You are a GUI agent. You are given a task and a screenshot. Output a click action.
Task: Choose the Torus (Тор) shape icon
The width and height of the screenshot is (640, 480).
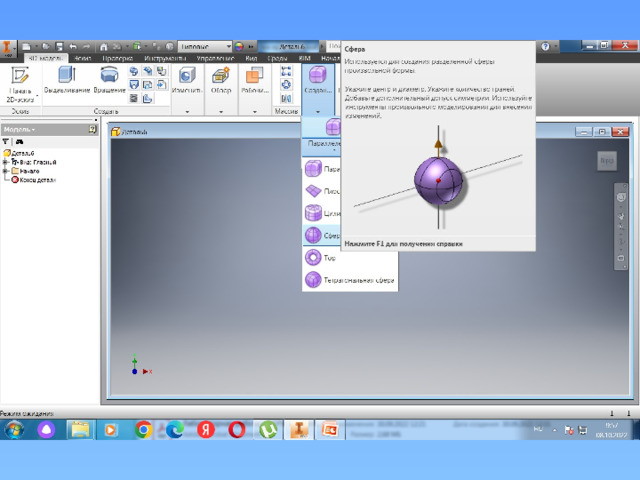click(x=313, y=258)
